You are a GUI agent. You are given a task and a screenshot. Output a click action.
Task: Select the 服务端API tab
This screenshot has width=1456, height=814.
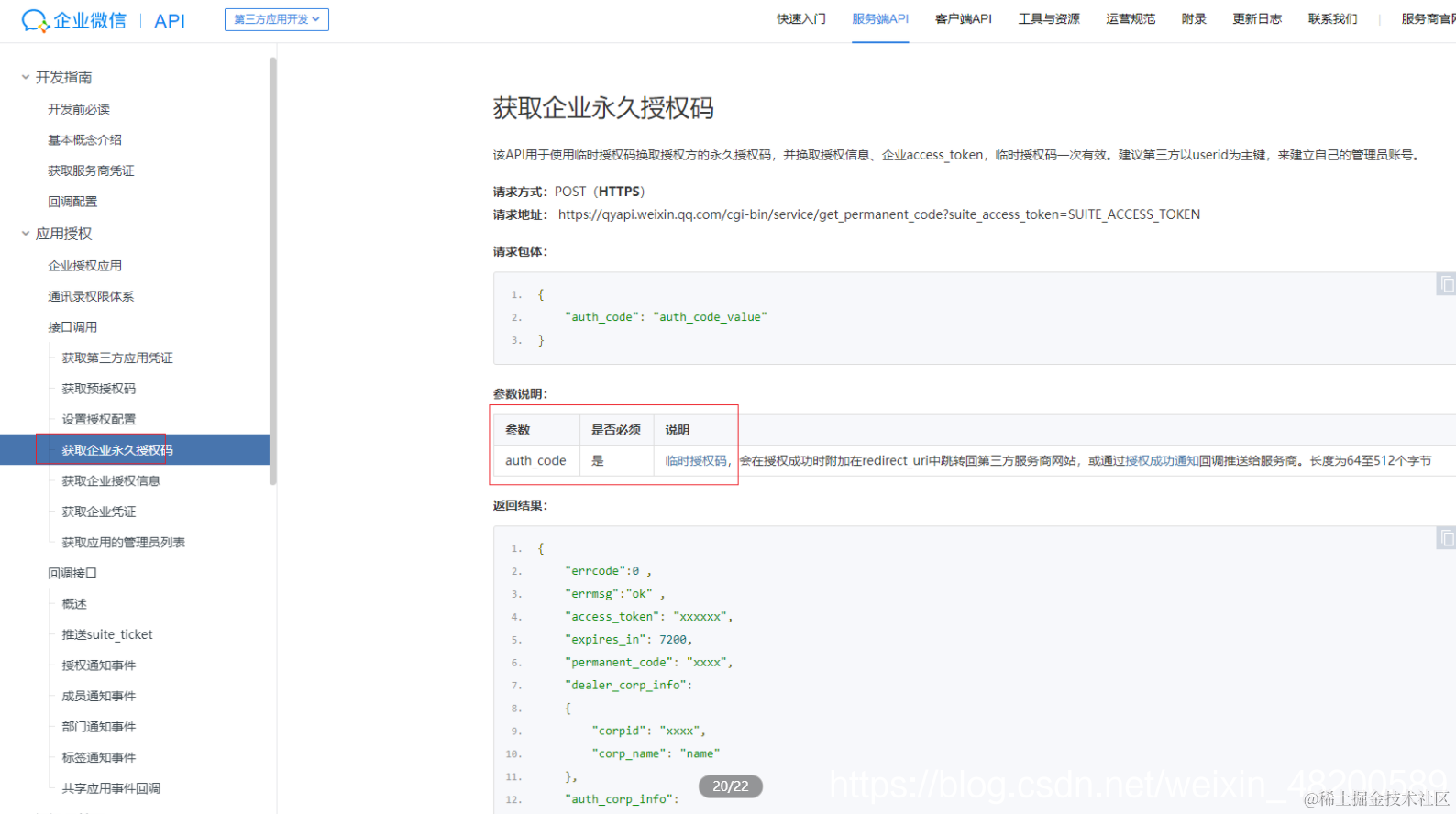click(880, 19)
